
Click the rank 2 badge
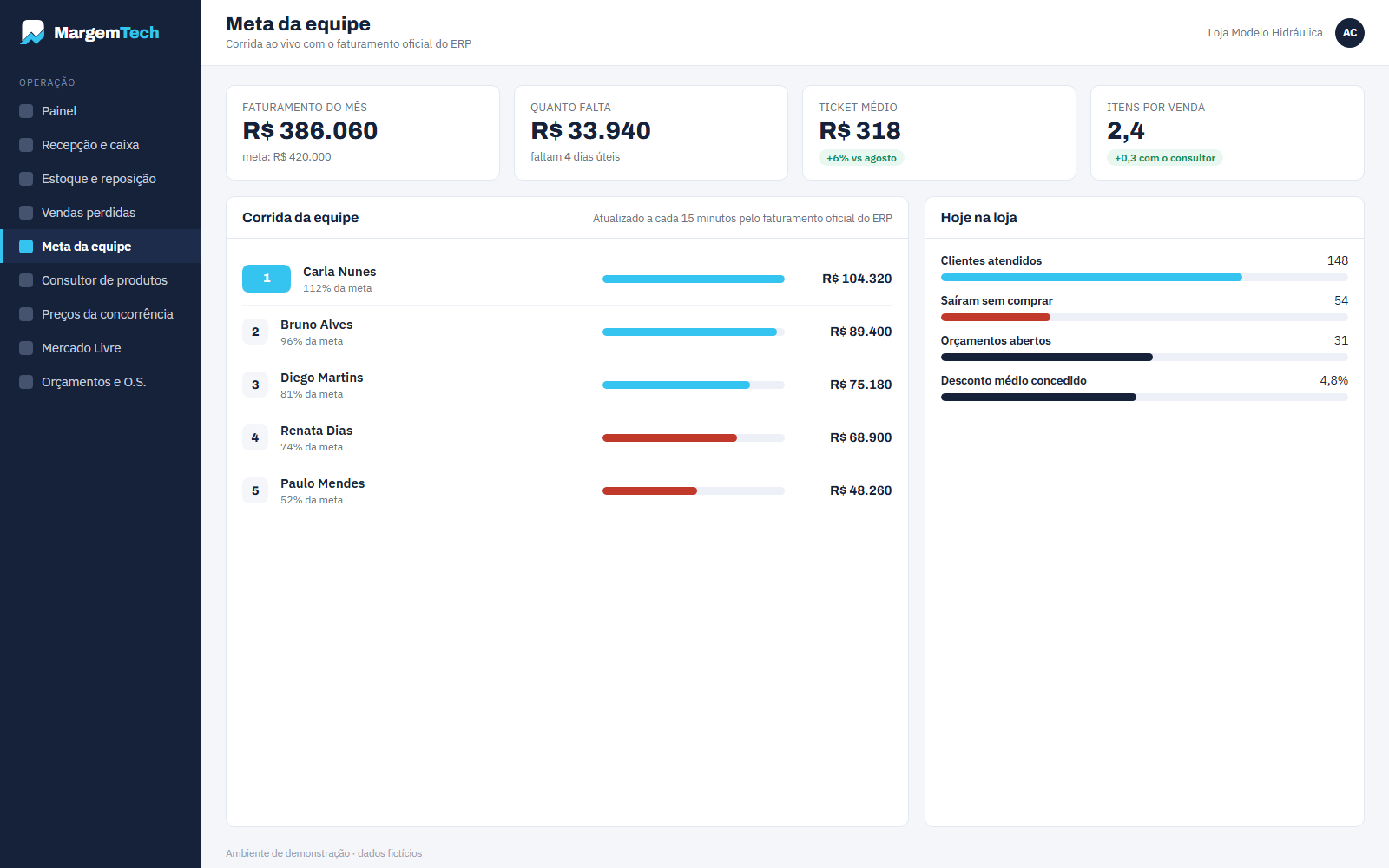pos(255,332)
